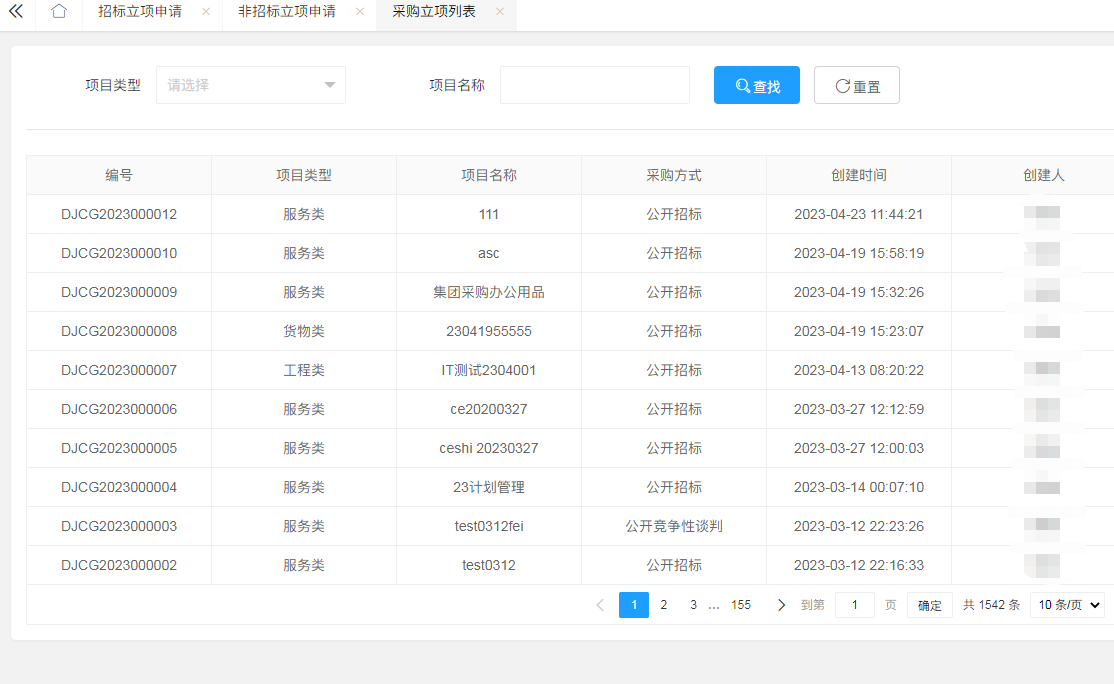The image size is (1114, 684).
Task: Click inside the 项目名称 input field
Action: [x=594, y=85]
